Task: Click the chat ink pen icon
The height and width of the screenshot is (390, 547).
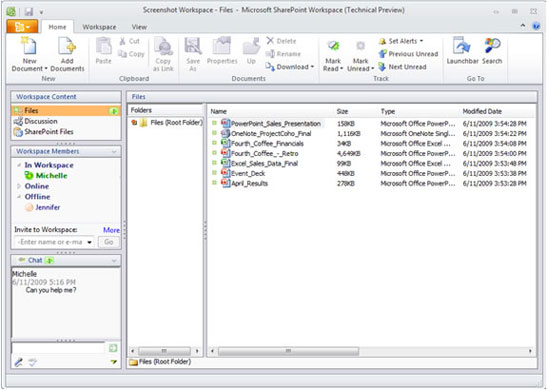Action: (x=19, y=362)
